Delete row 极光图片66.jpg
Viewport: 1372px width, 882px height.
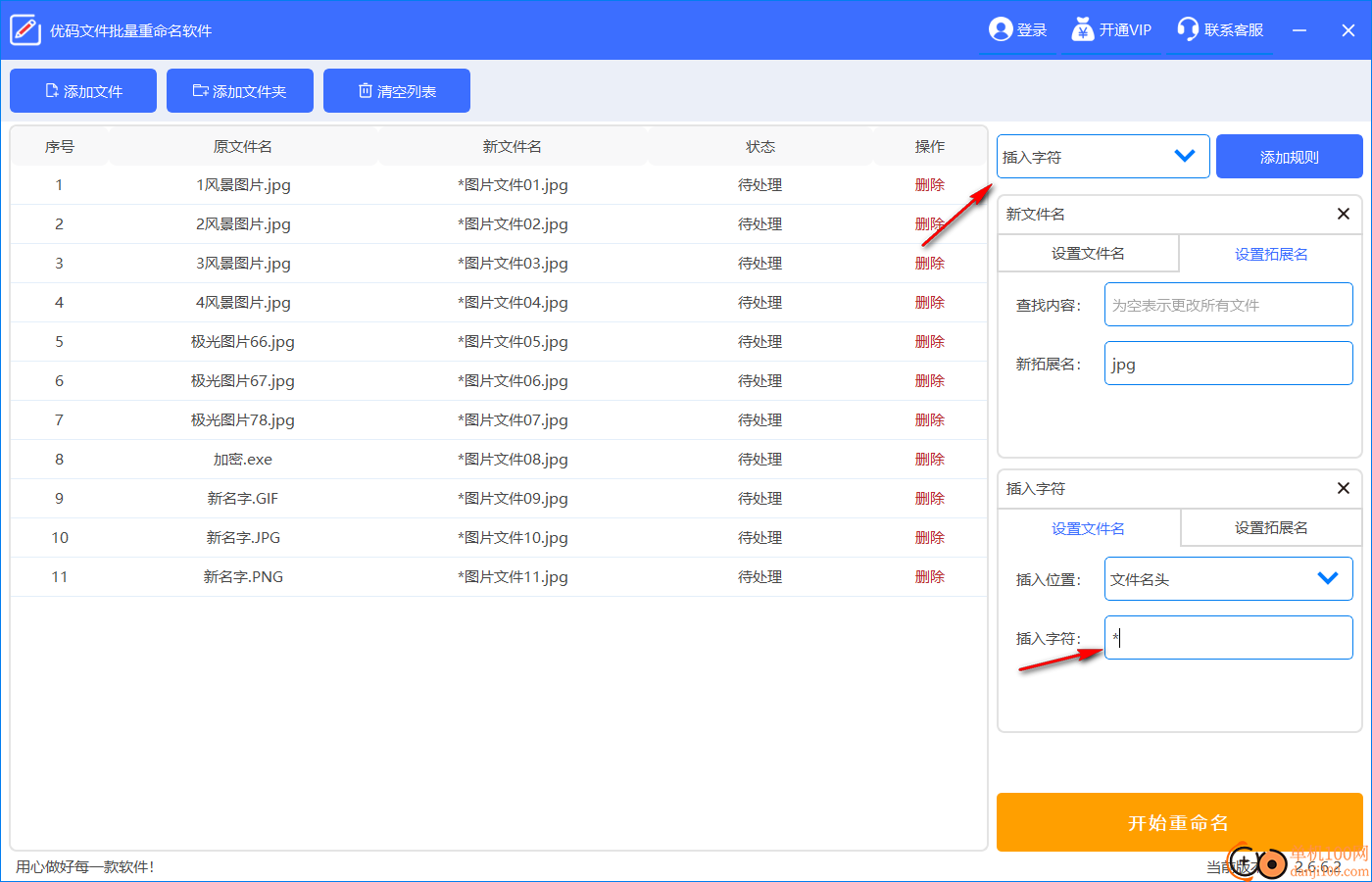tap(930, 342)
